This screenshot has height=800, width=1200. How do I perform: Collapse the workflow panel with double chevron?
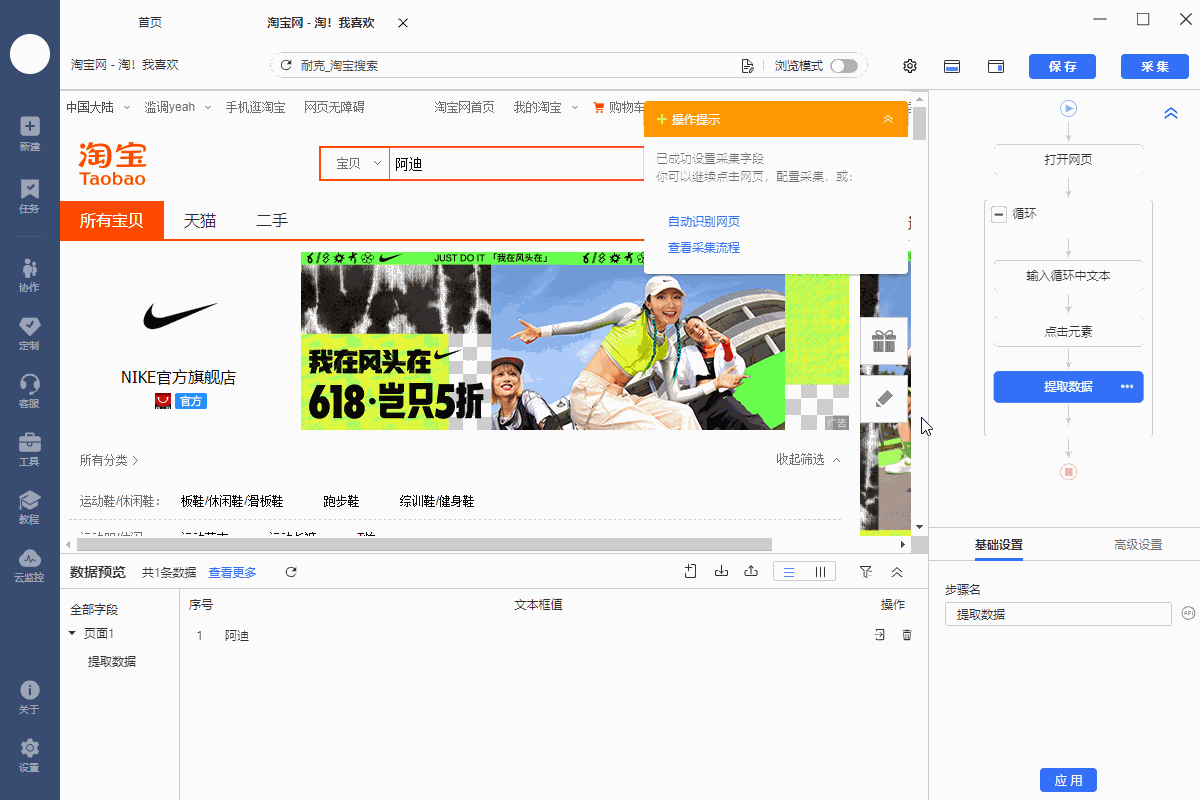point(1171,114)
